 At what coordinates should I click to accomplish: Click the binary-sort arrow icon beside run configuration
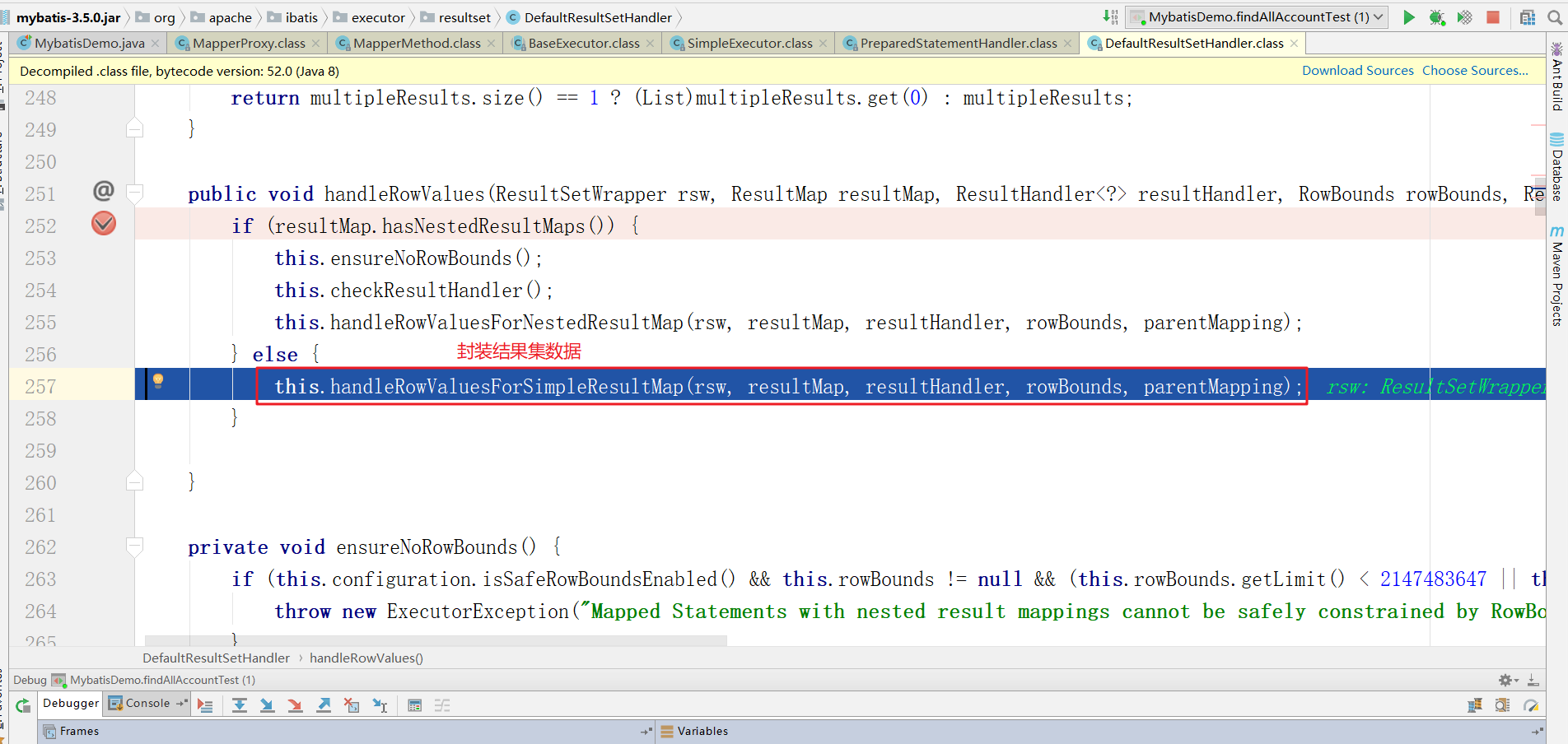pos(1111,17)
